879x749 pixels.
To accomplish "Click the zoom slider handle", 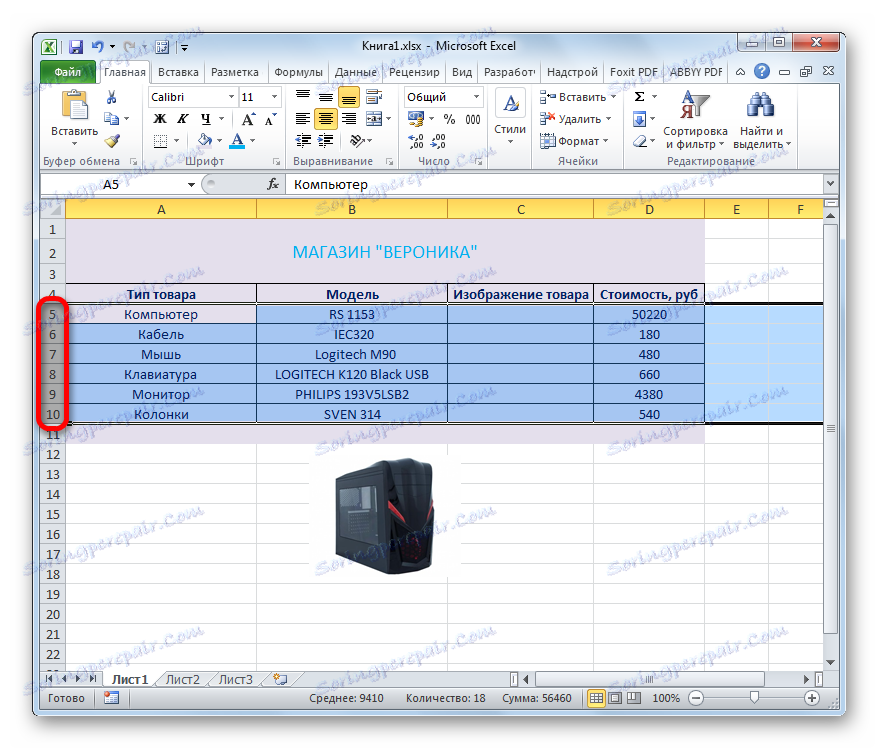I will pos(754,697).
